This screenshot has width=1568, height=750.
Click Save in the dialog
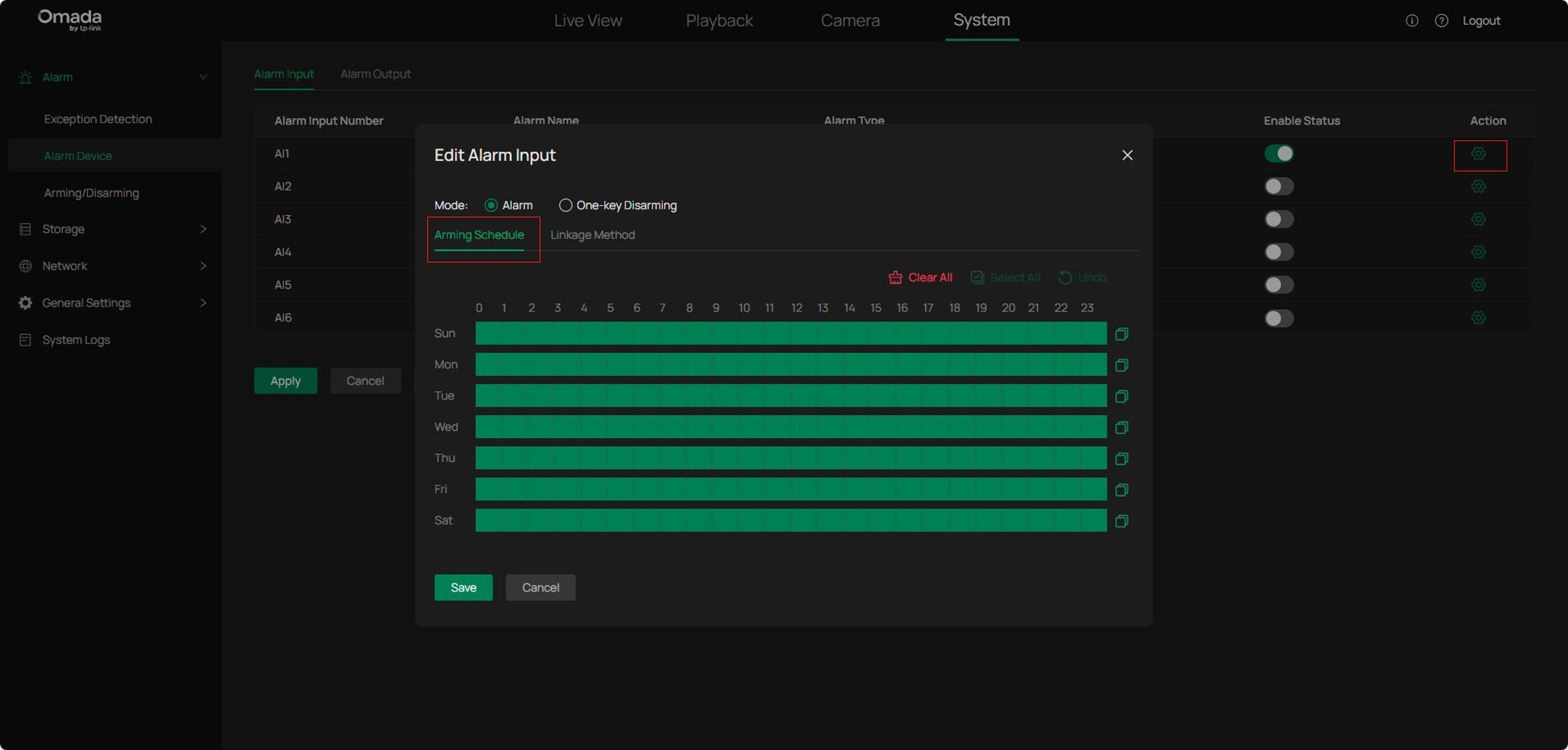[x=463, y=587]
